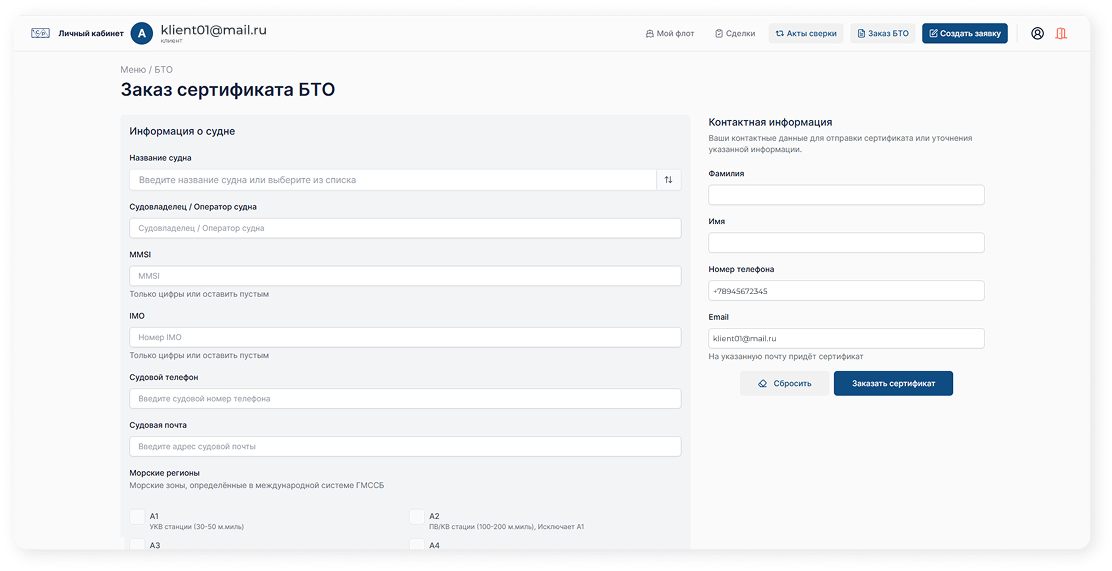This screenshot has width=1112, height=571.
Task: Click the Сбросить reset button
Action: 784,383
